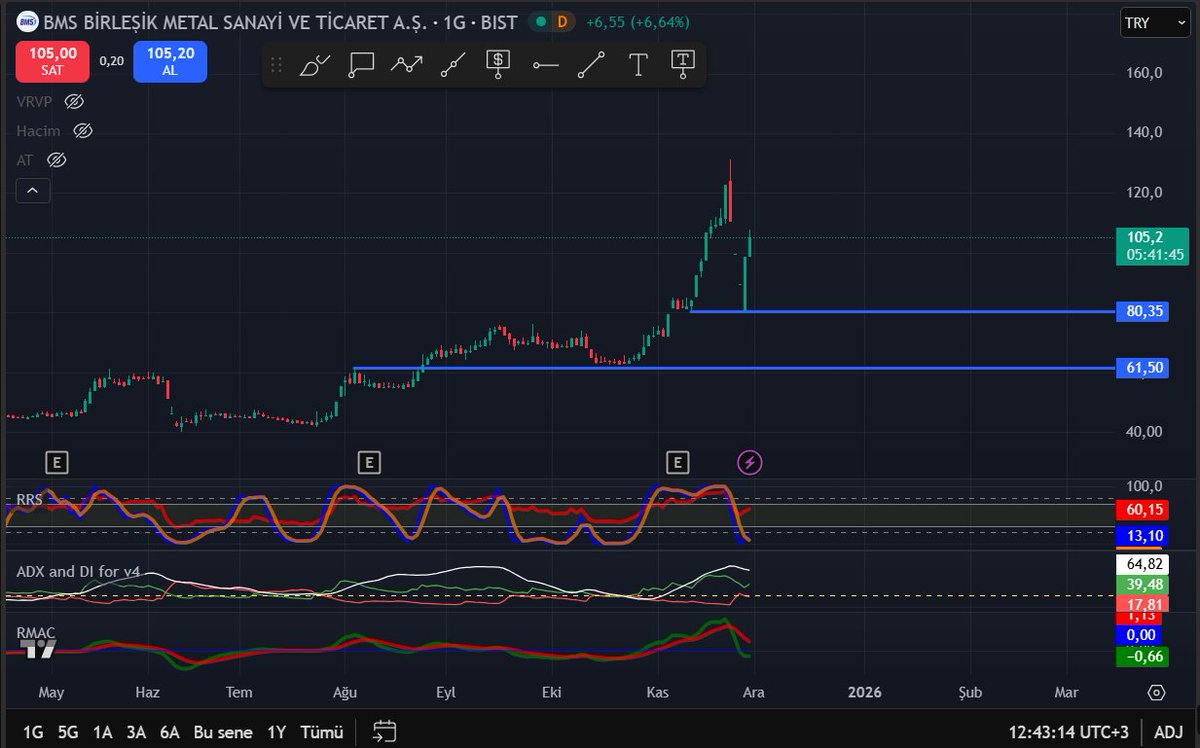Grab the drawing toolbar drag handle
This screenshot has width=1200, height=748.
[x=277, y=65]
